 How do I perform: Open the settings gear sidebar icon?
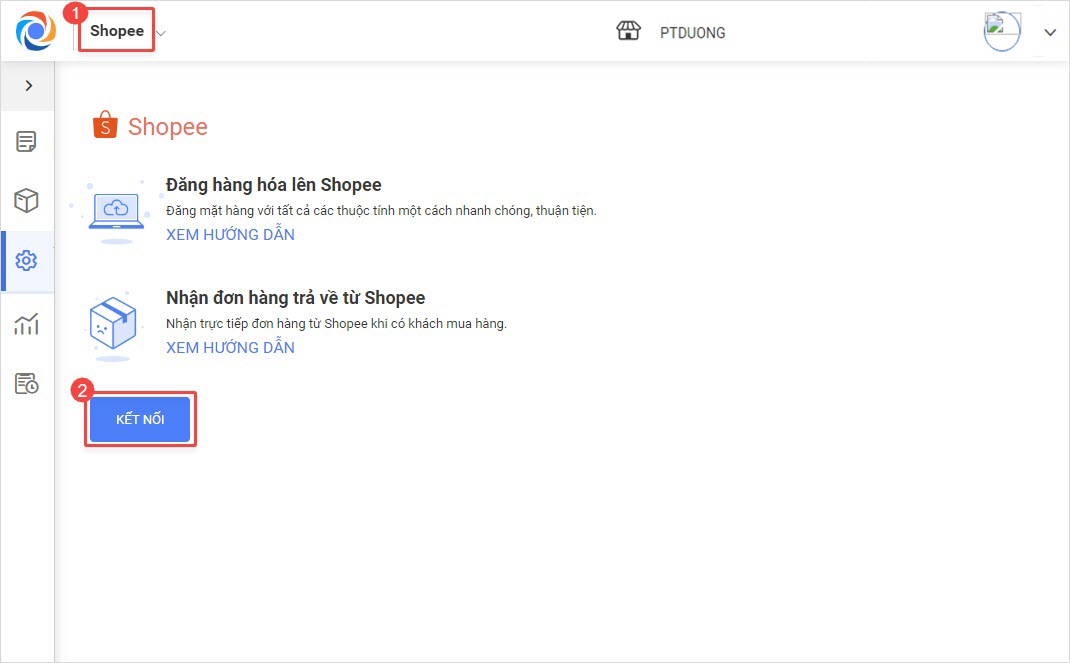[x=27, y=261]
